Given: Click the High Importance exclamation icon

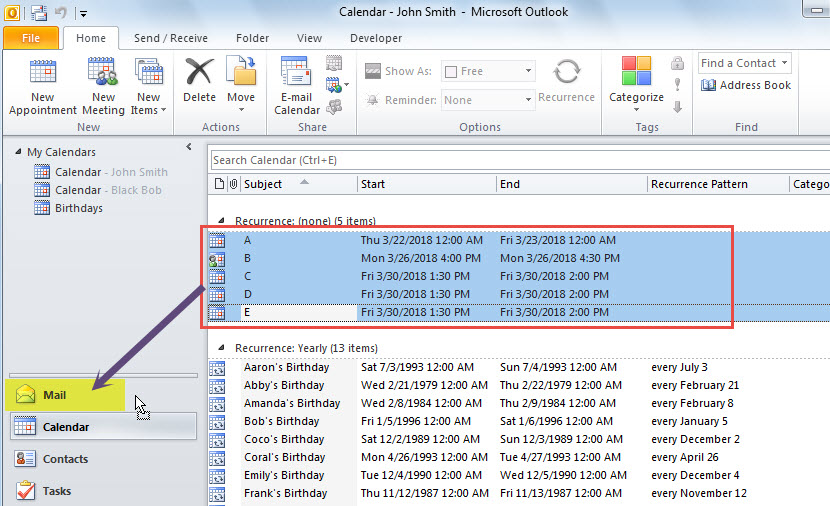Looking at the screenshot, I should coord(678,85).
